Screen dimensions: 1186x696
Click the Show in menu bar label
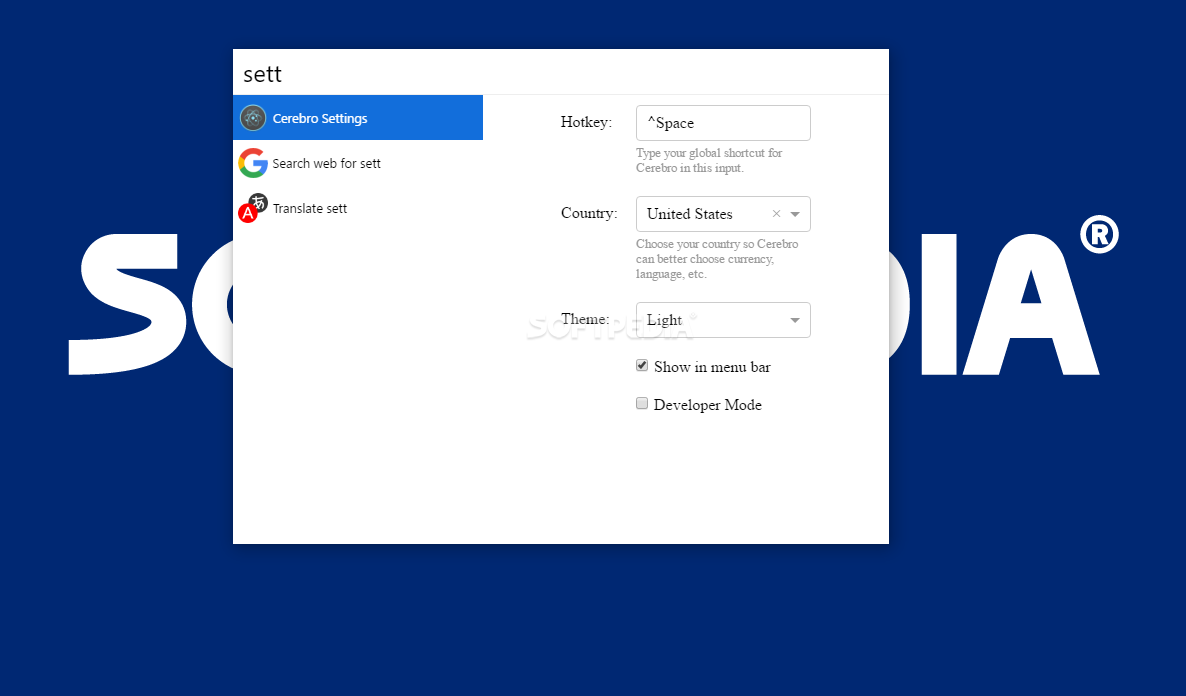(712, 367)
